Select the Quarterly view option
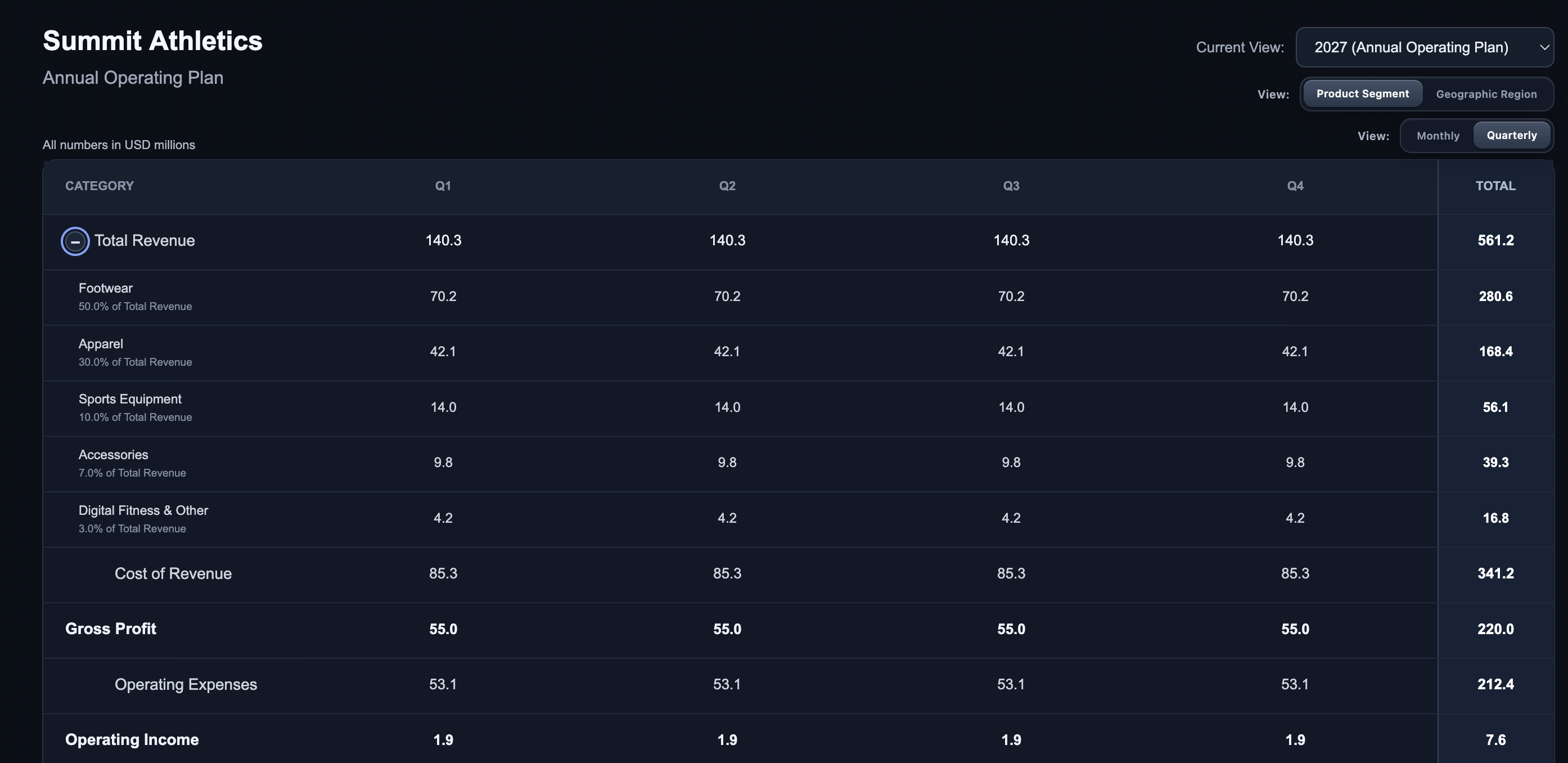The height and width of the screenshot is (763, 1568). pyautogui.click(x=1511, y=135)
